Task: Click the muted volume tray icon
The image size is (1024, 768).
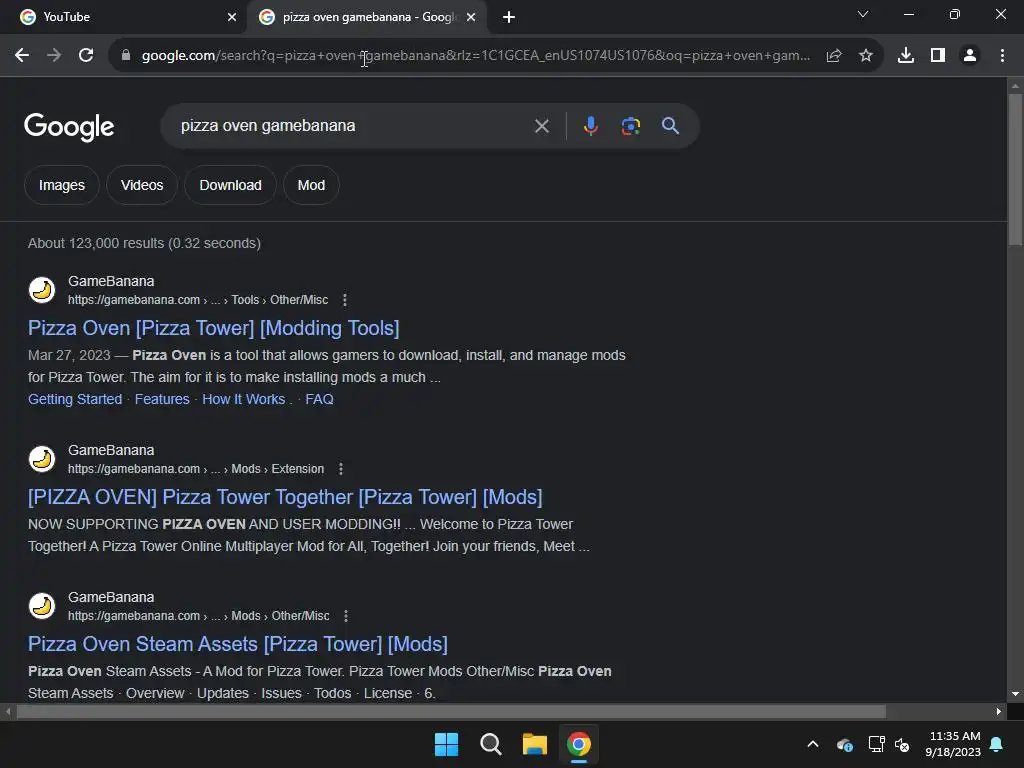Action: [903, 744]
